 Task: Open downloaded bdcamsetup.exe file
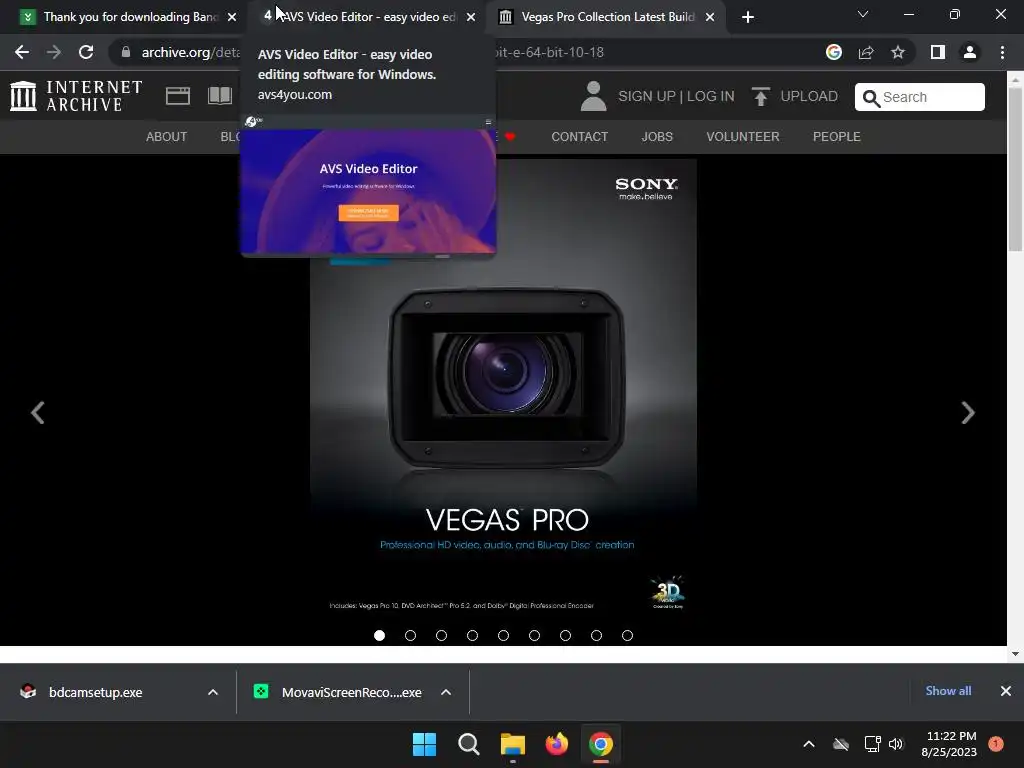[95, 692]
